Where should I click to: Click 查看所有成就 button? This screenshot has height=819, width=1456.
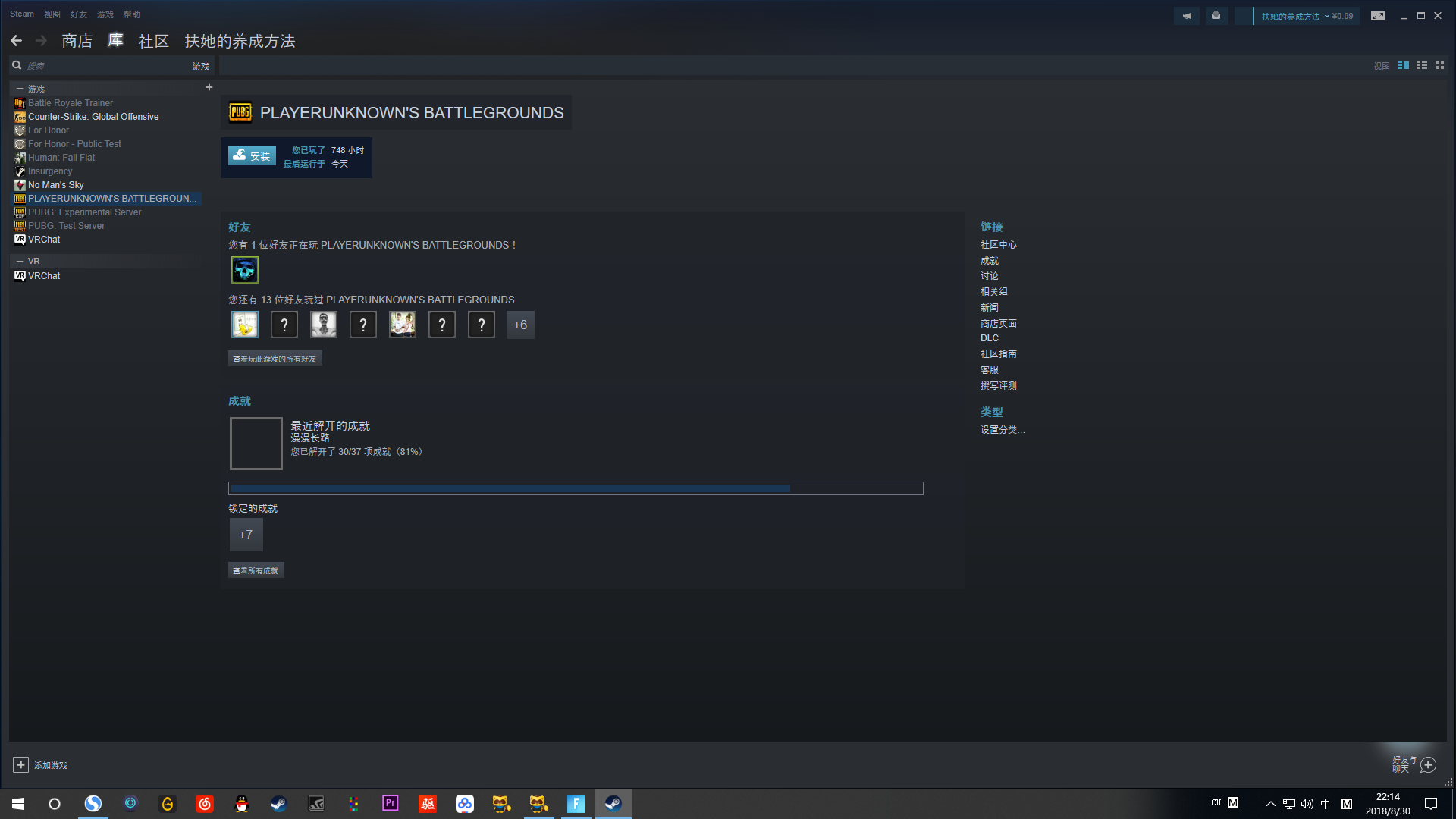[256, 570]
